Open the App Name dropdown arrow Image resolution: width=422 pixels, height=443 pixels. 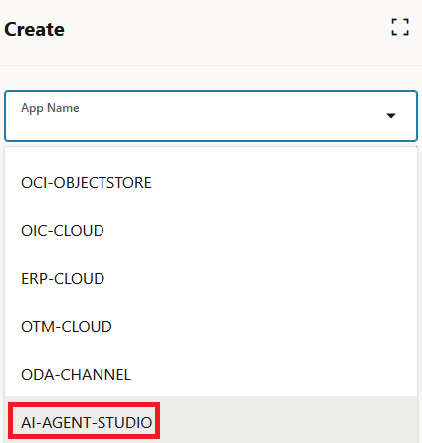[391, 116]
